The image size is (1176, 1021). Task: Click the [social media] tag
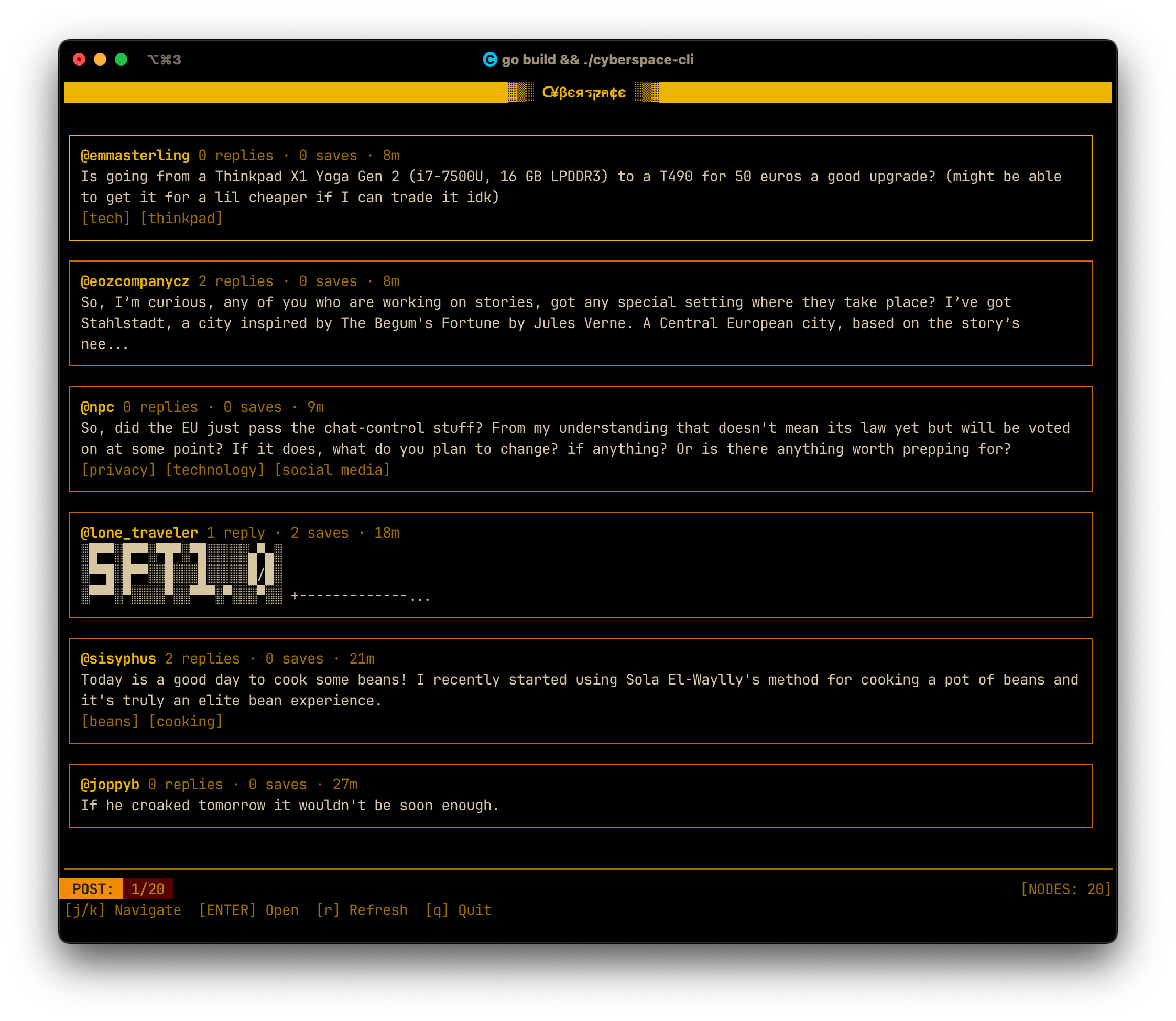(x=332, y=470)
